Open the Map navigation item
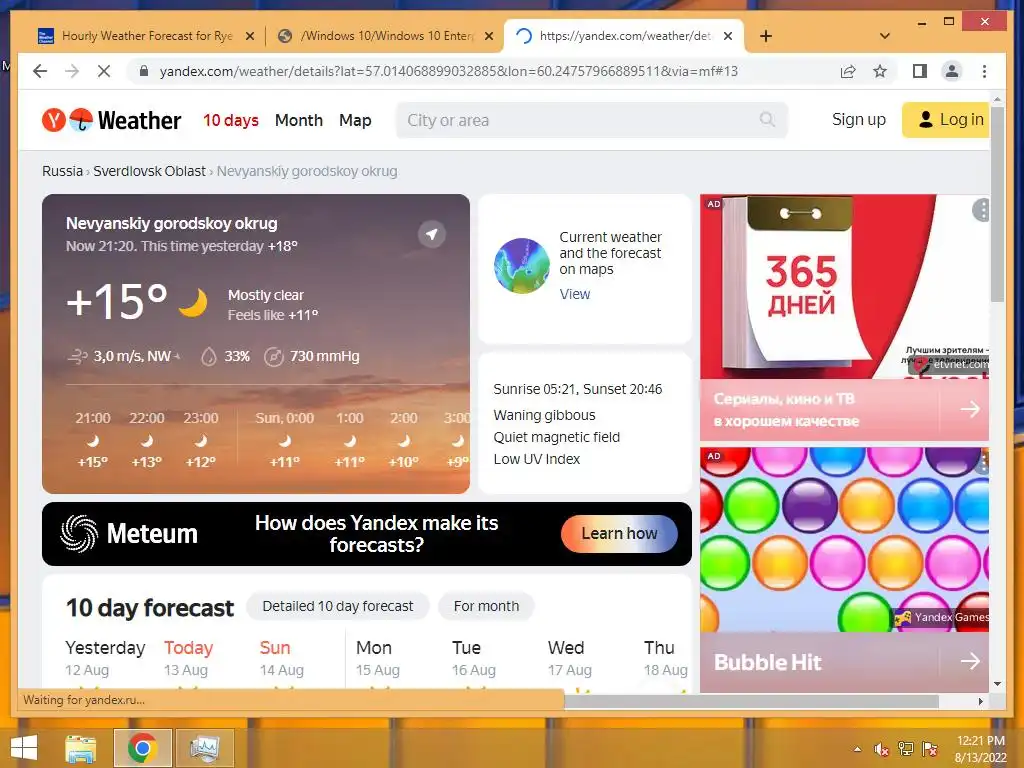 pyautogui.click(x=355, y=120)
